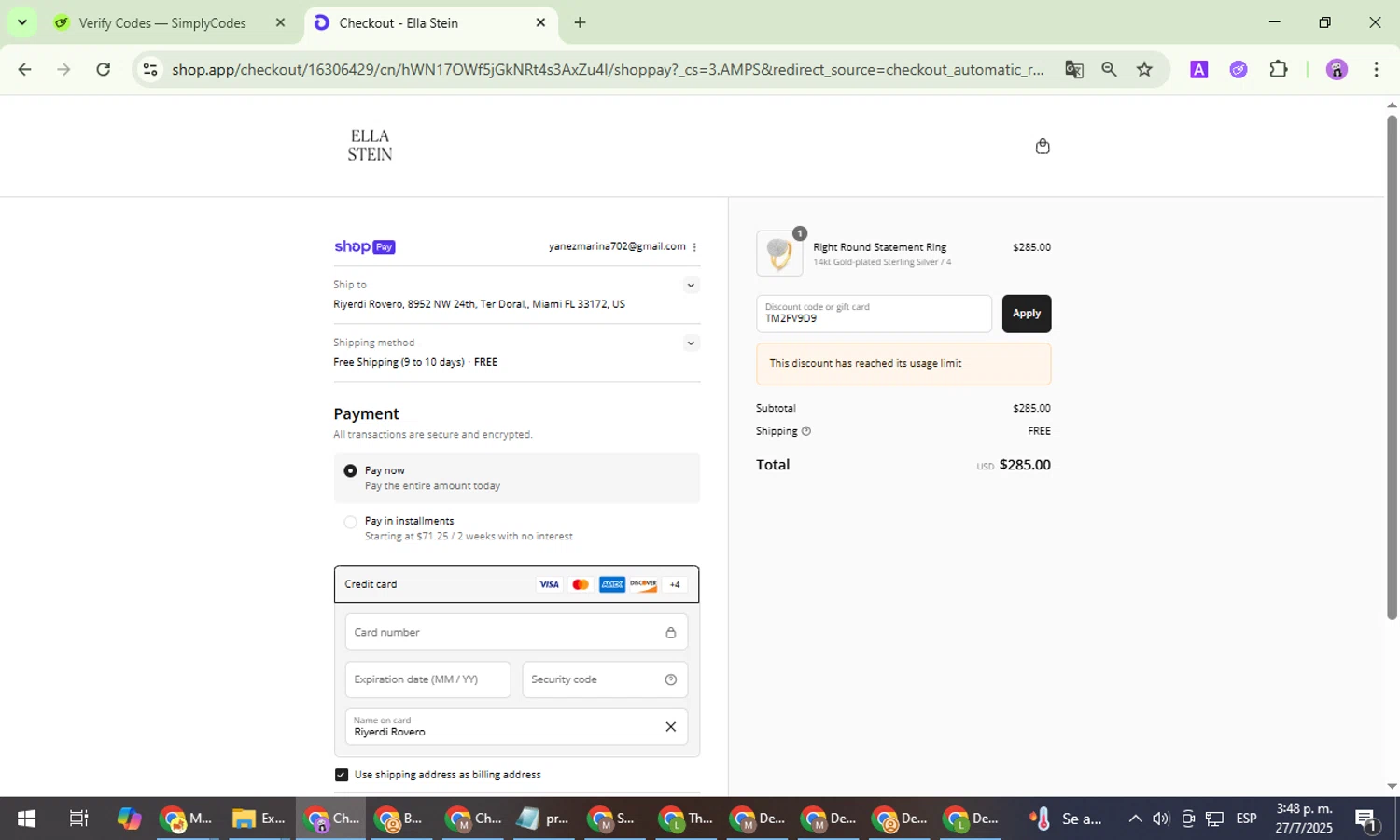Open the notification center icon
This screenshot has width=1400, height=840.
[x=1366, y=819]
